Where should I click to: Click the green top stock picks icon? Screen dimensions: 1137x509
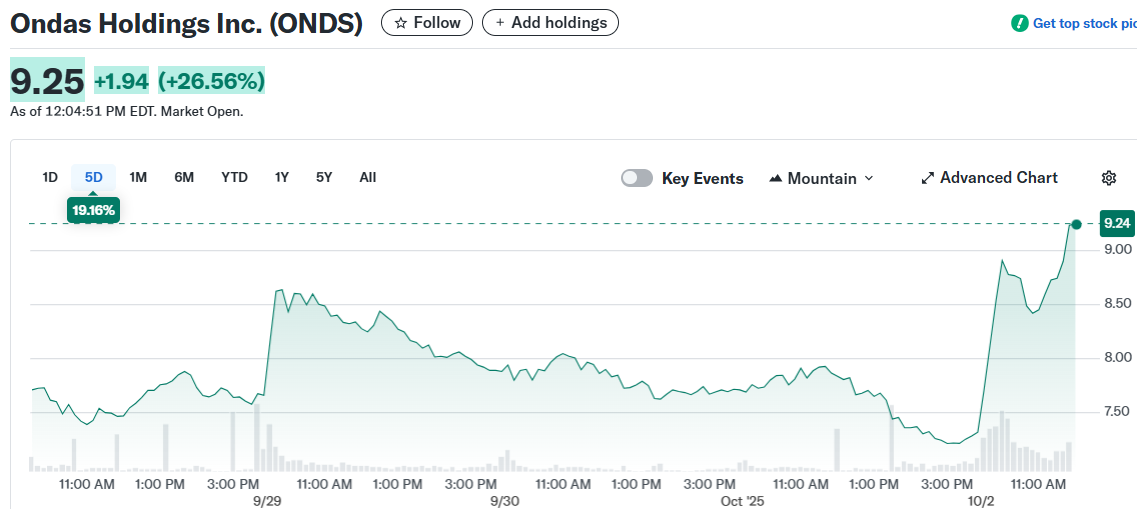(1019, 23)
